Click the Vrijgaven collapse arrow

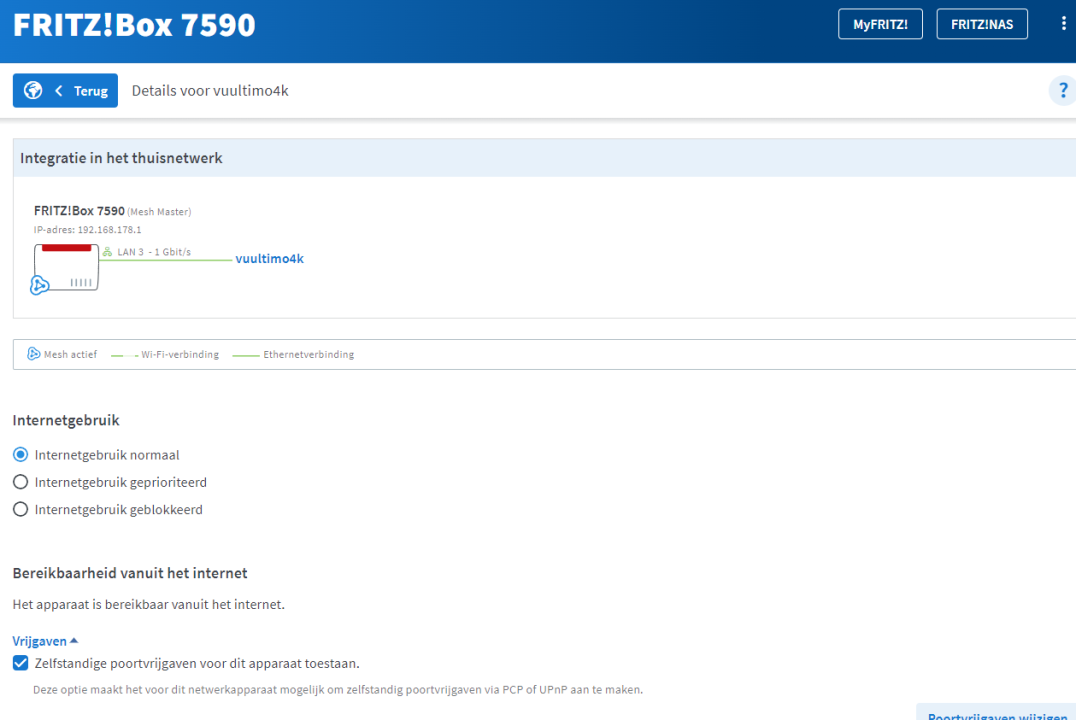[x=74, y=640]
